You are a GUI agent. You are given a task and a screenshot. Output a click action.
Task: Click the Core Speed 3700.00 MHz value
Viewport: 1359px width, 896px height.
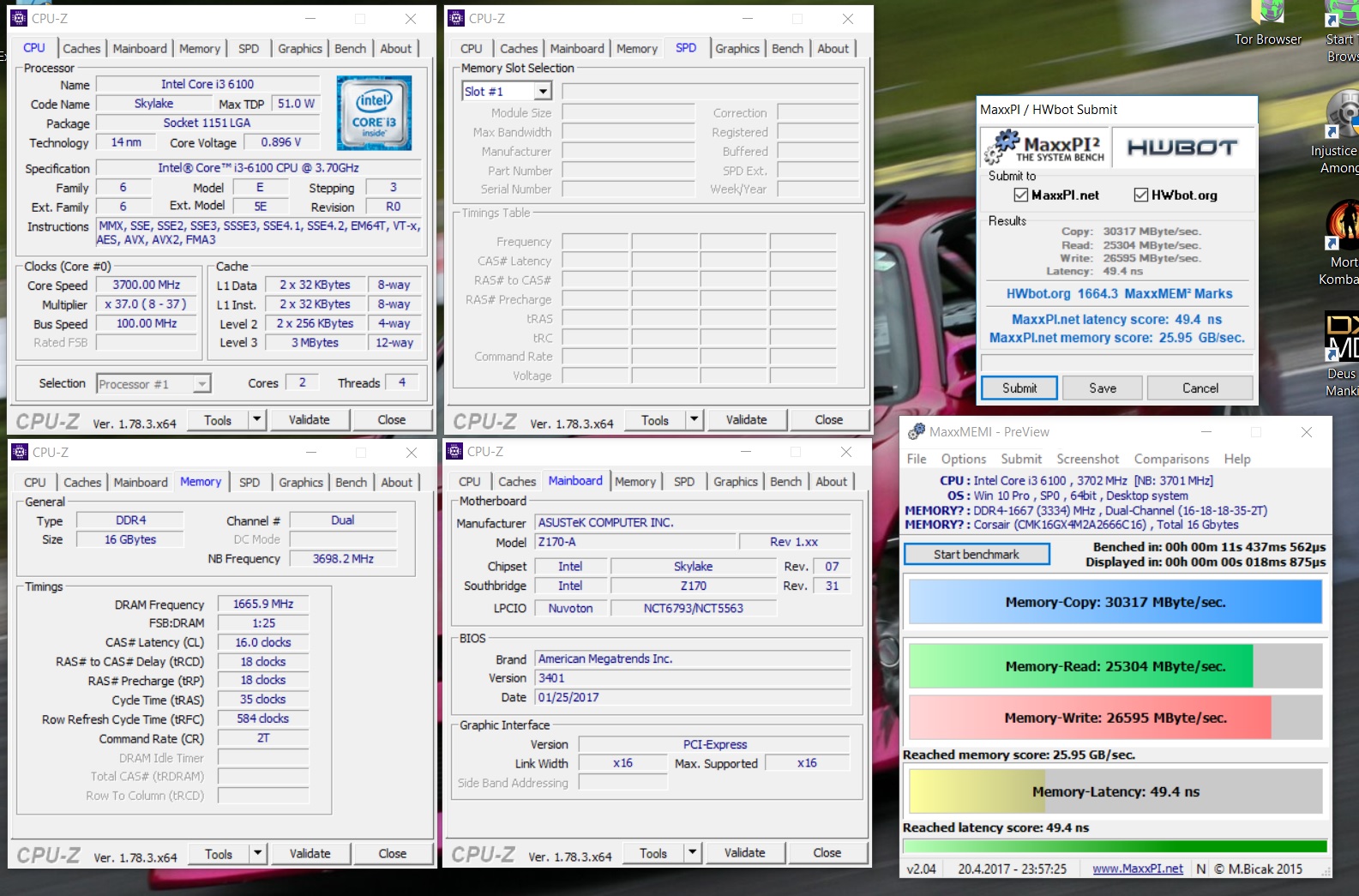(147, 285)
